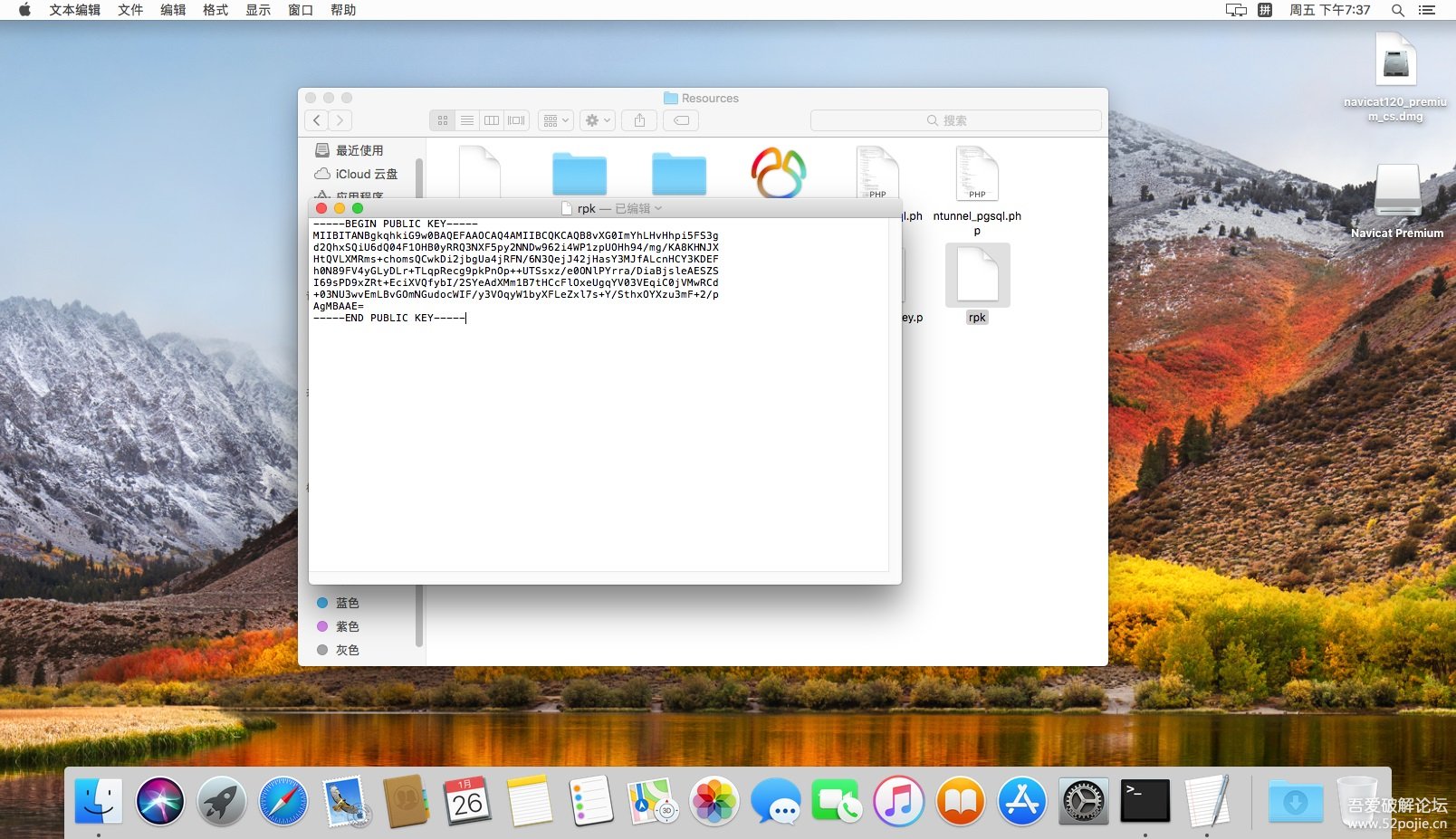The height and width of the screenshot is (839, 1456).
Task: Open Safari from the dock
Action: pyautogui.click(x=283, y=801)
